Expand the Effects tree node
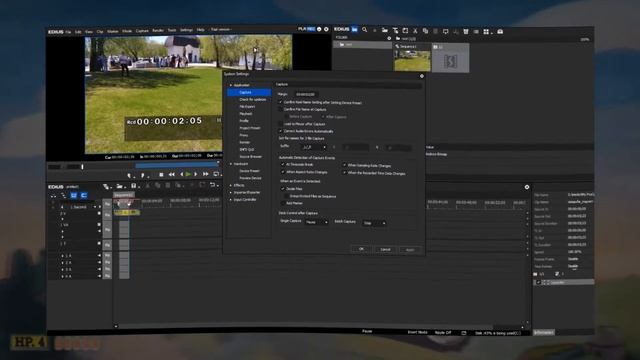This screenshot has height=360, width=640. coord(231,185)
